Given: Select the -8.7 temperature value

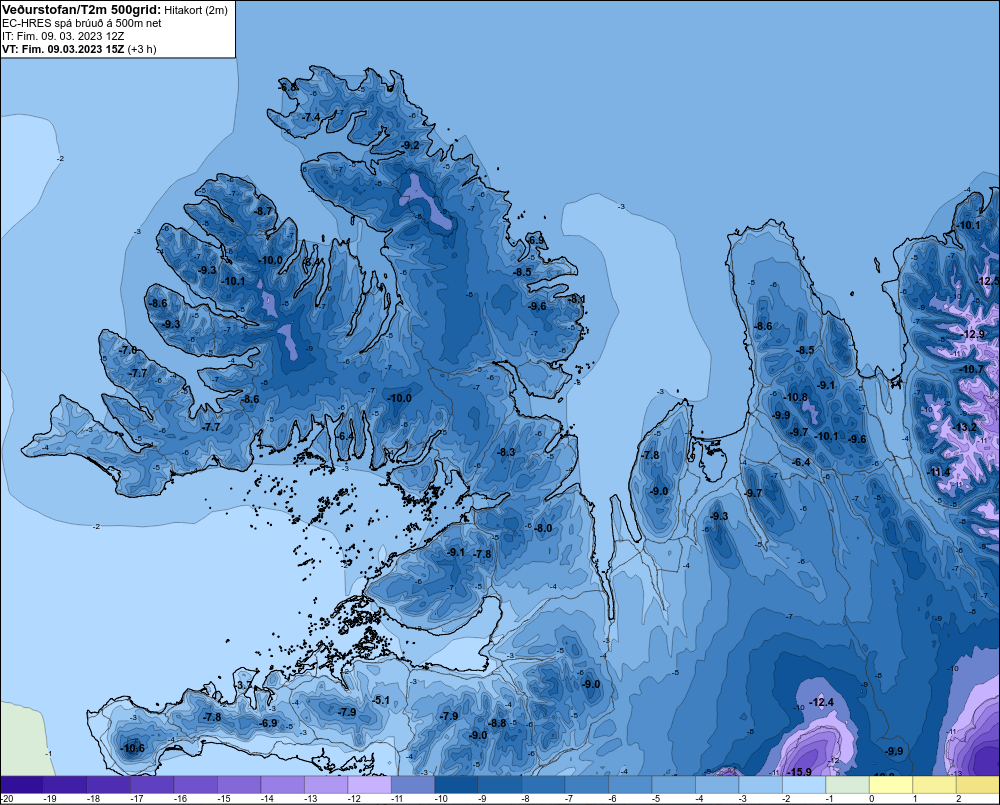Looking at the screenshot, I should tap(262, 211).
